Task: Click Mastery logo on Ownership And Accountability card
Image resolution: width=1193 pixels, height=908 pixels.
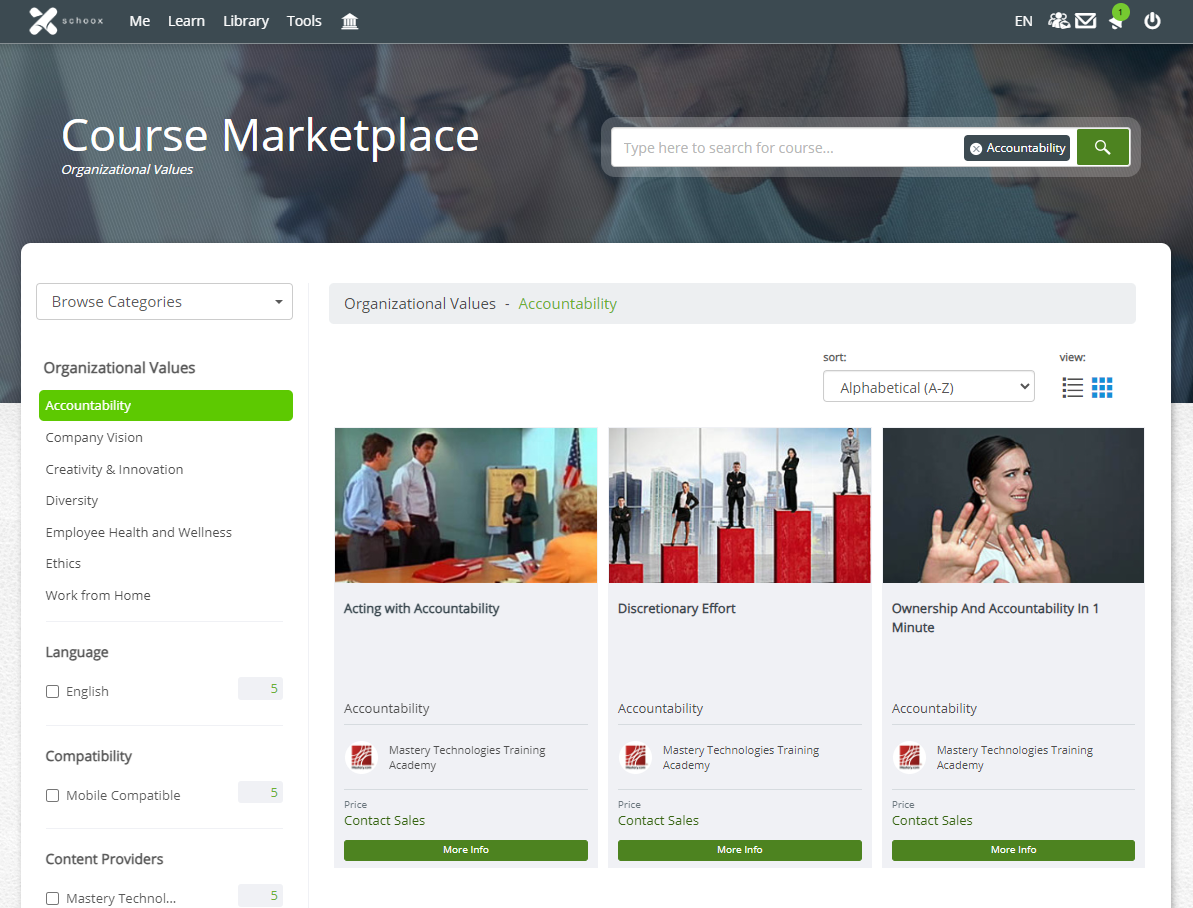Action: tap(910, 757)
